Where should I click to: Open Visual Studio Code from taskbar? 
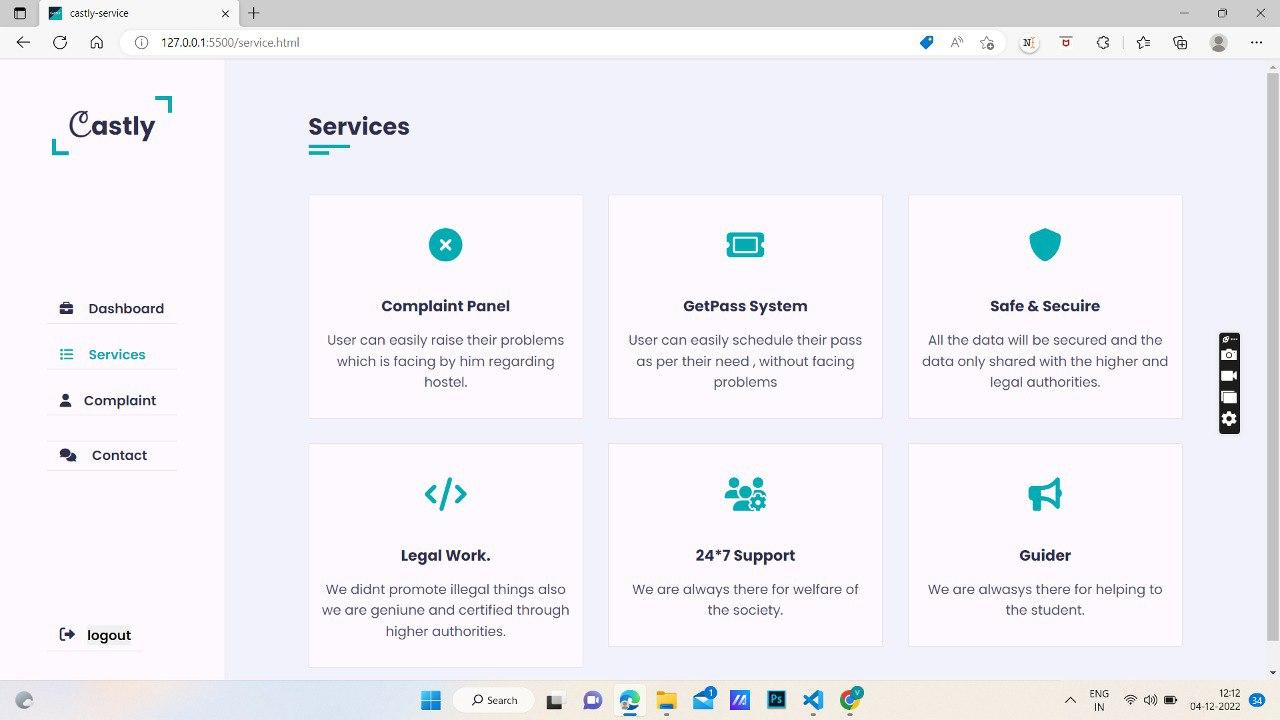[812, 700]
